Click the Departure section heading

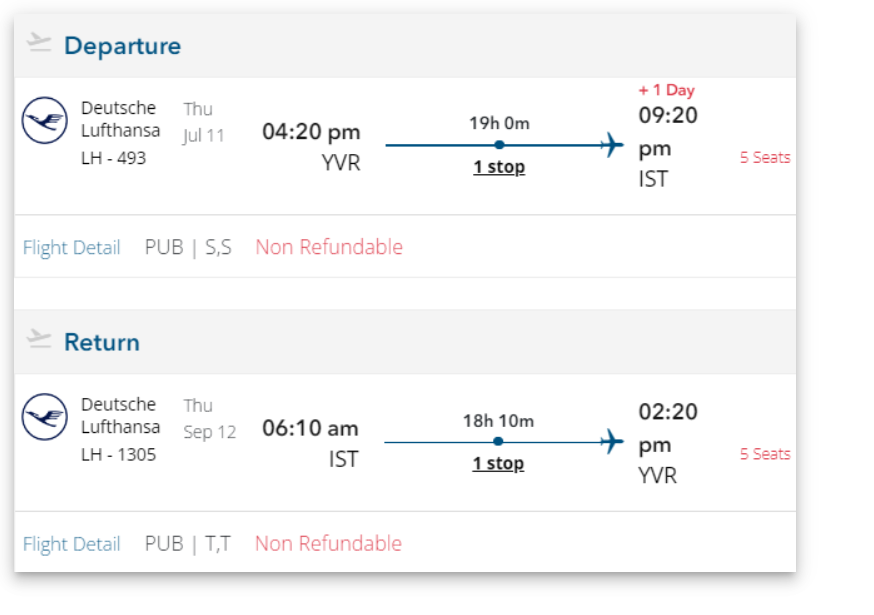tap(122, 46)
